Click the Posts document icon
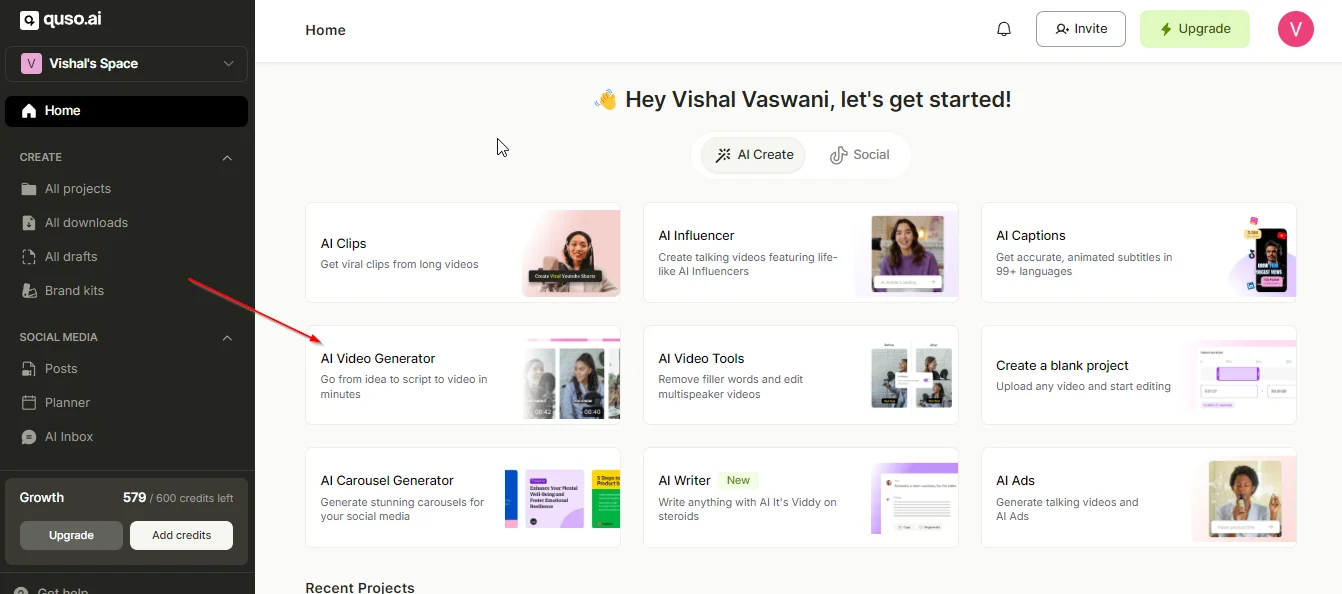Screen dimensions: 1342x594 coord(29,369)
